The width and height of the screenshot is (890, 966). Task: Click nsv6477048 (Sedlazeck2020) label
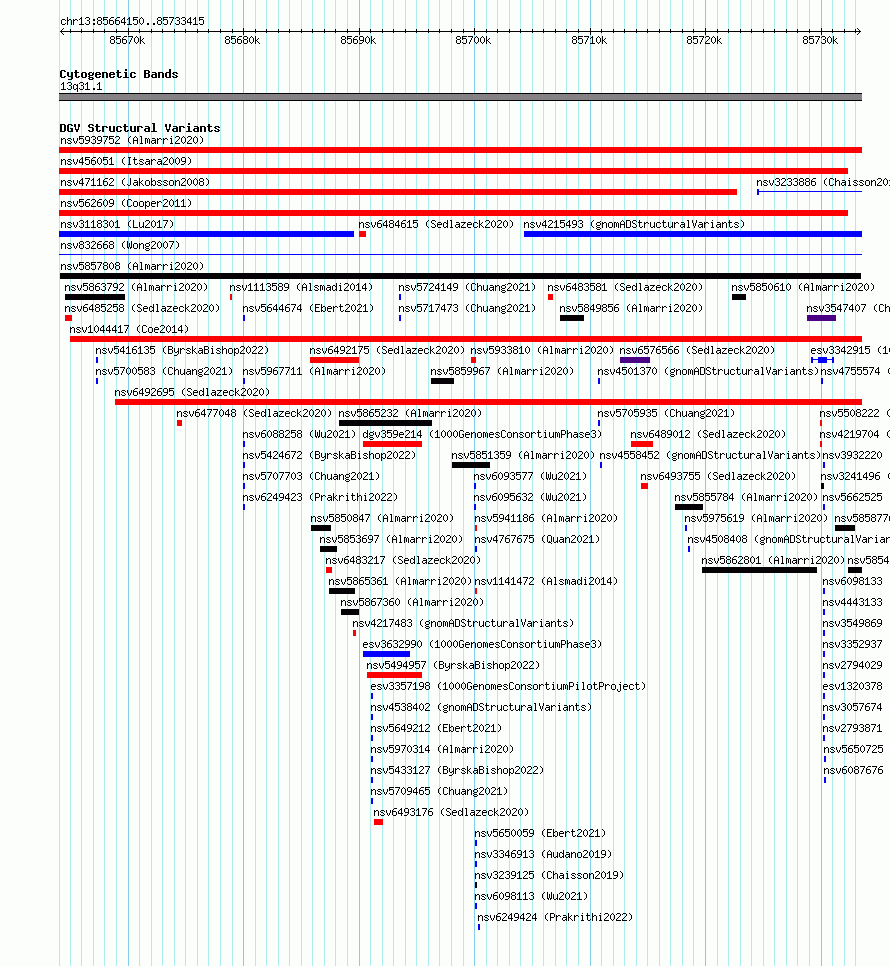click(x=254, y=413)
